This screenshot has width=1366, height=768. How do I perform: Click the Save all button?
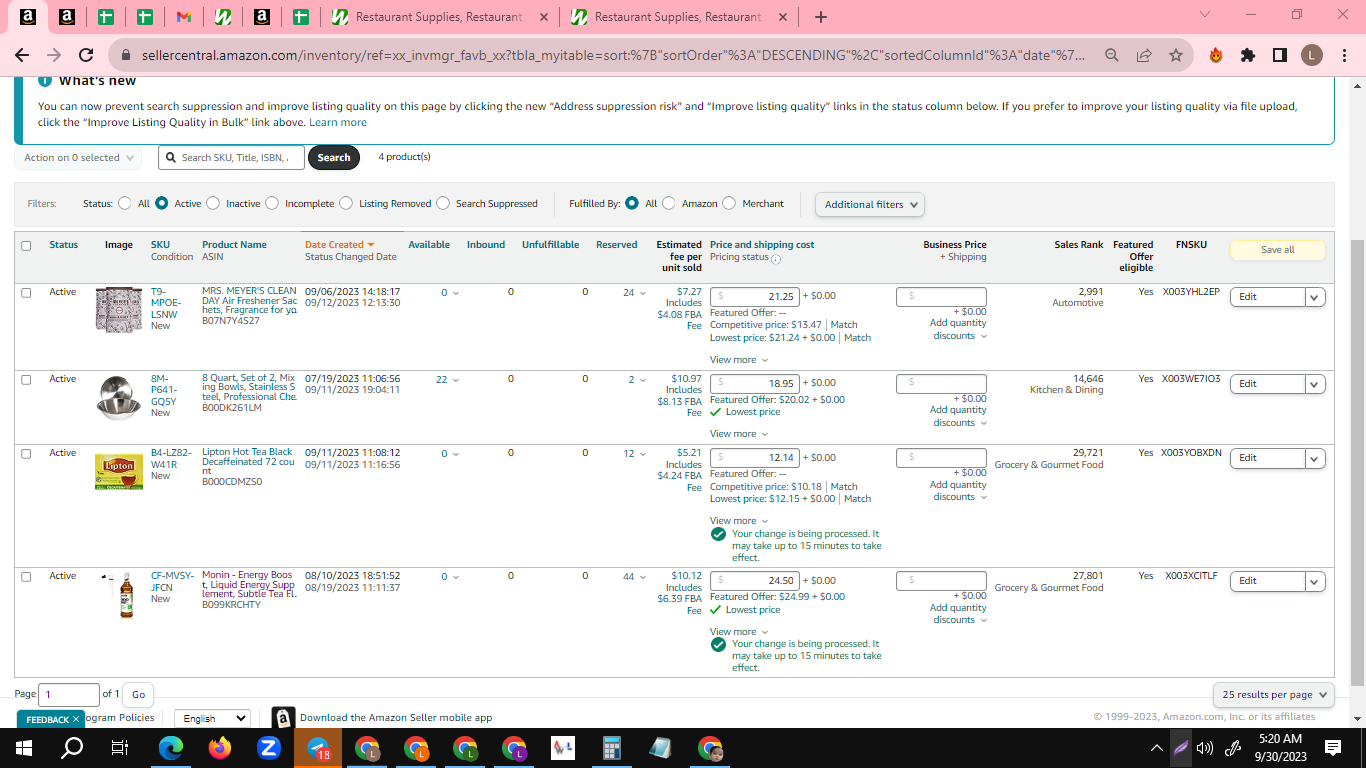pos(1277,250)
